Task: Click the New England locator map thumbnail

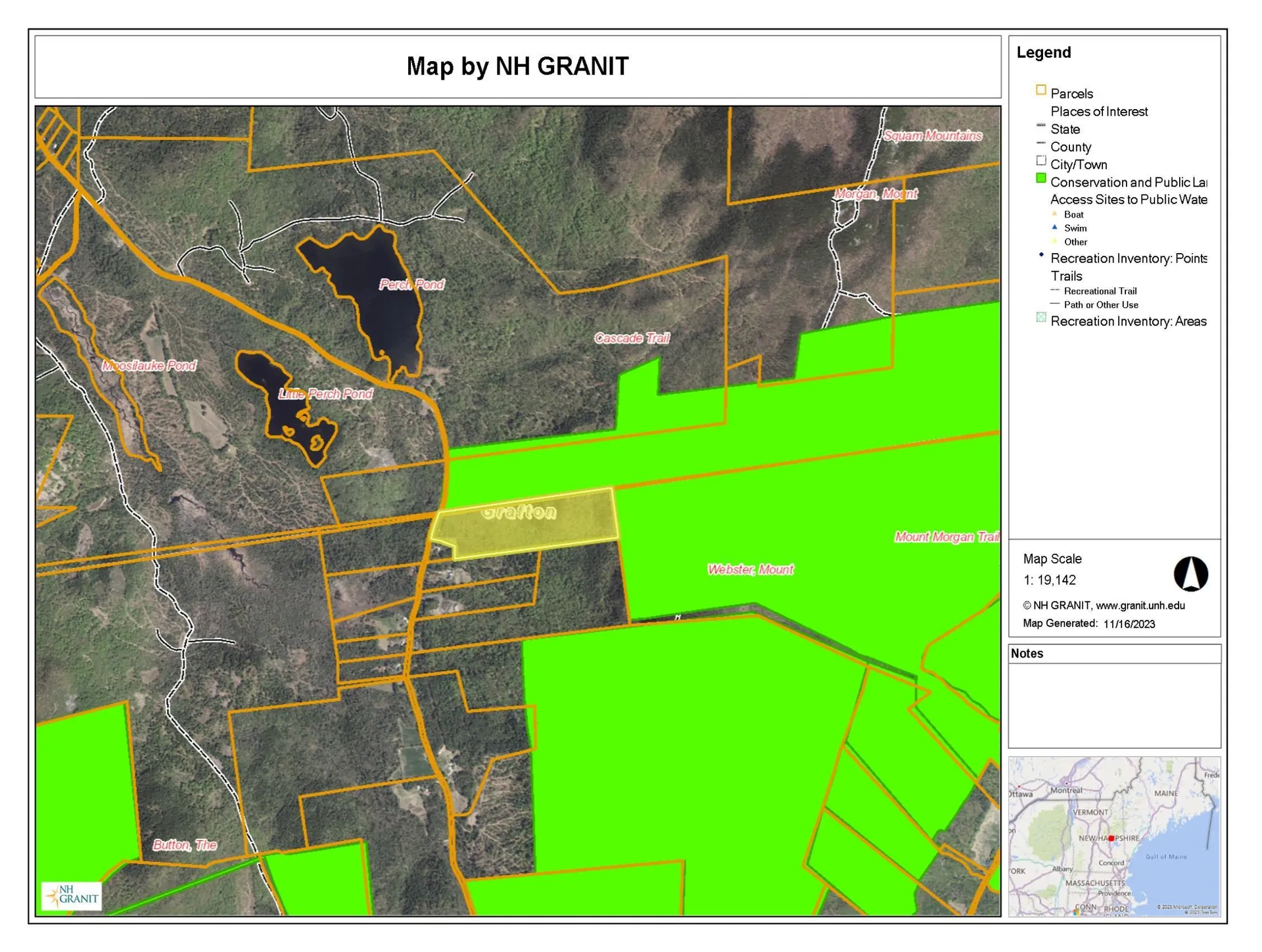Action: tap(1114, 836)
